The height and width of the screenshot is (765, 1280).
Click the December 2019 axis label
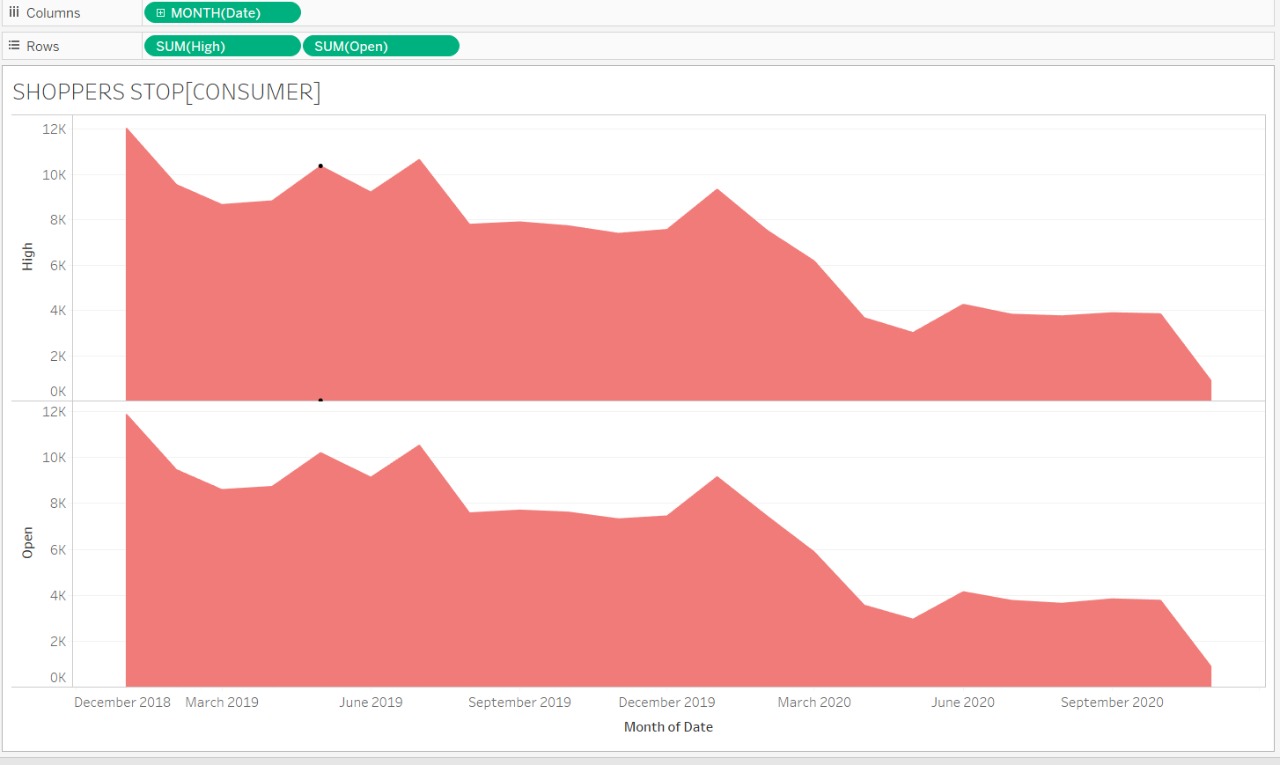(x=667, y=702)
